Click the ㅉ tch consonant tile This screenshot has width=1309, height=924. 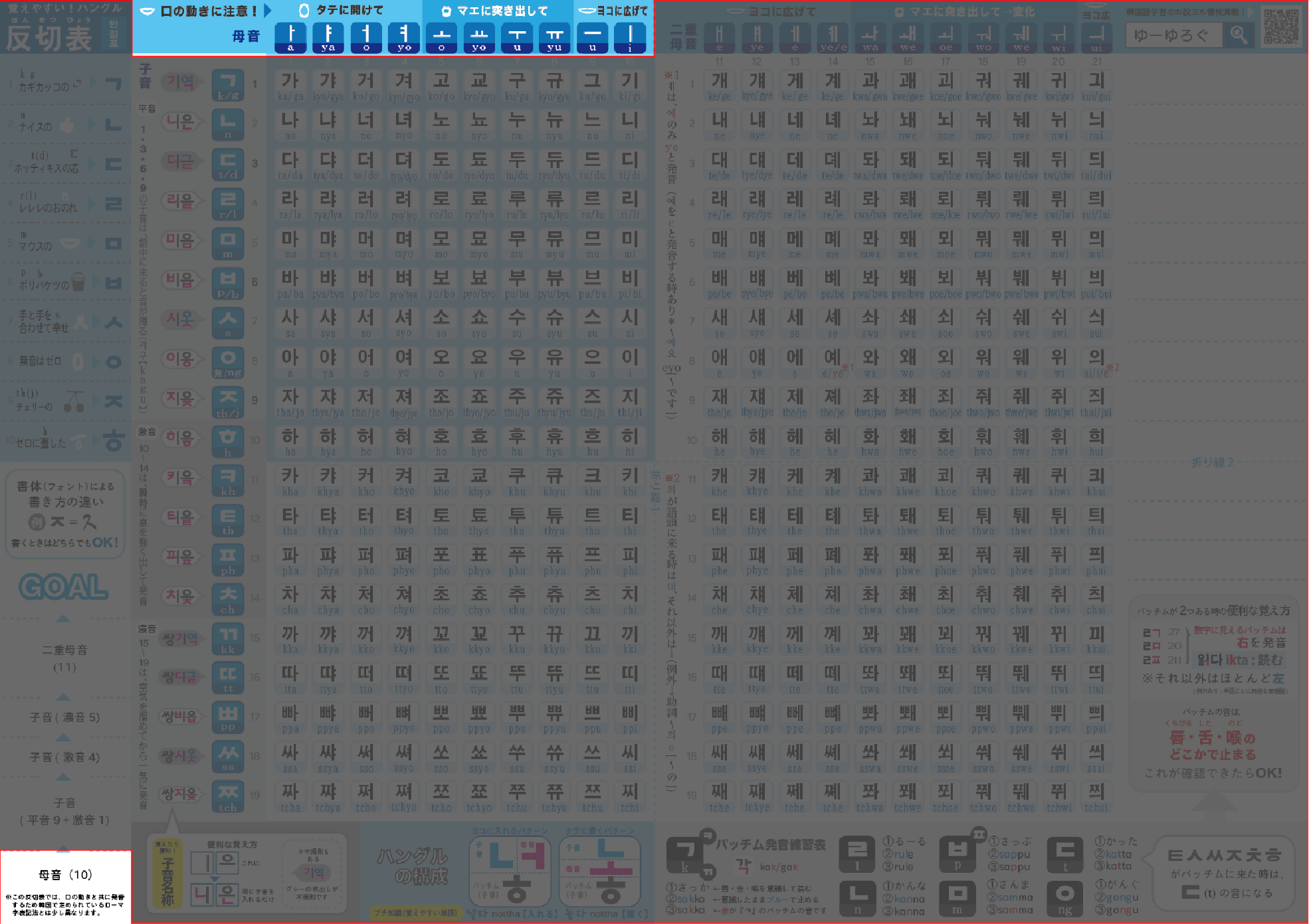[228, 796]
